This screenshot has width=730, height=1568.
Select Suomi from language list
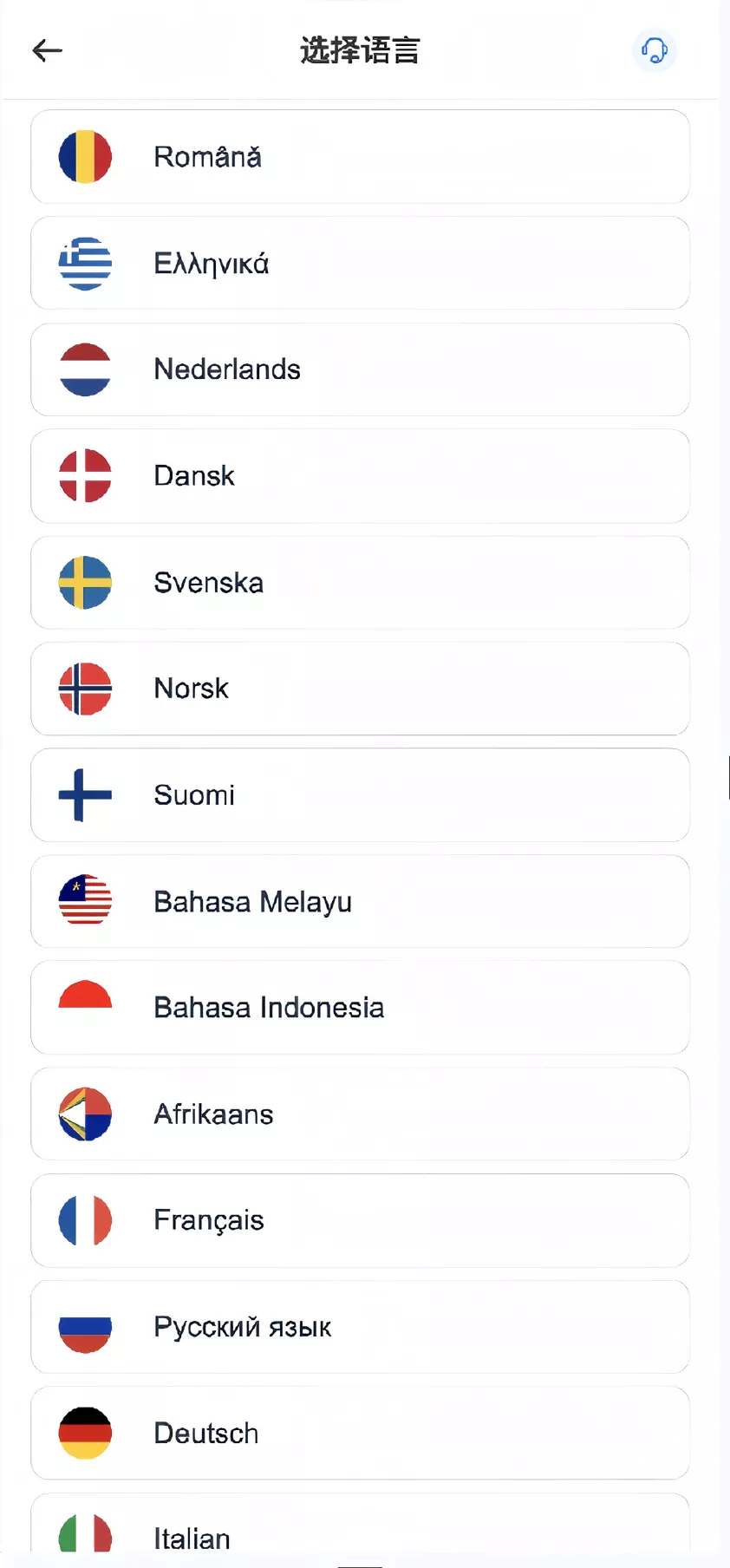tap(360, 795)
